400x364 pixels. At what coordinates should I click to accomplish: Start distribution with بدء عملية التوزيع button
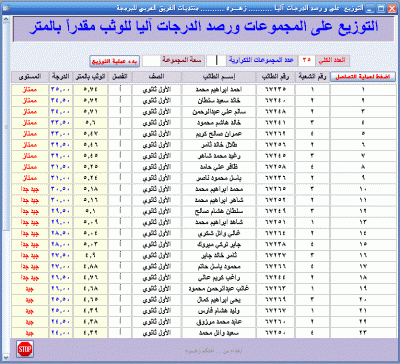pos(115,61)
